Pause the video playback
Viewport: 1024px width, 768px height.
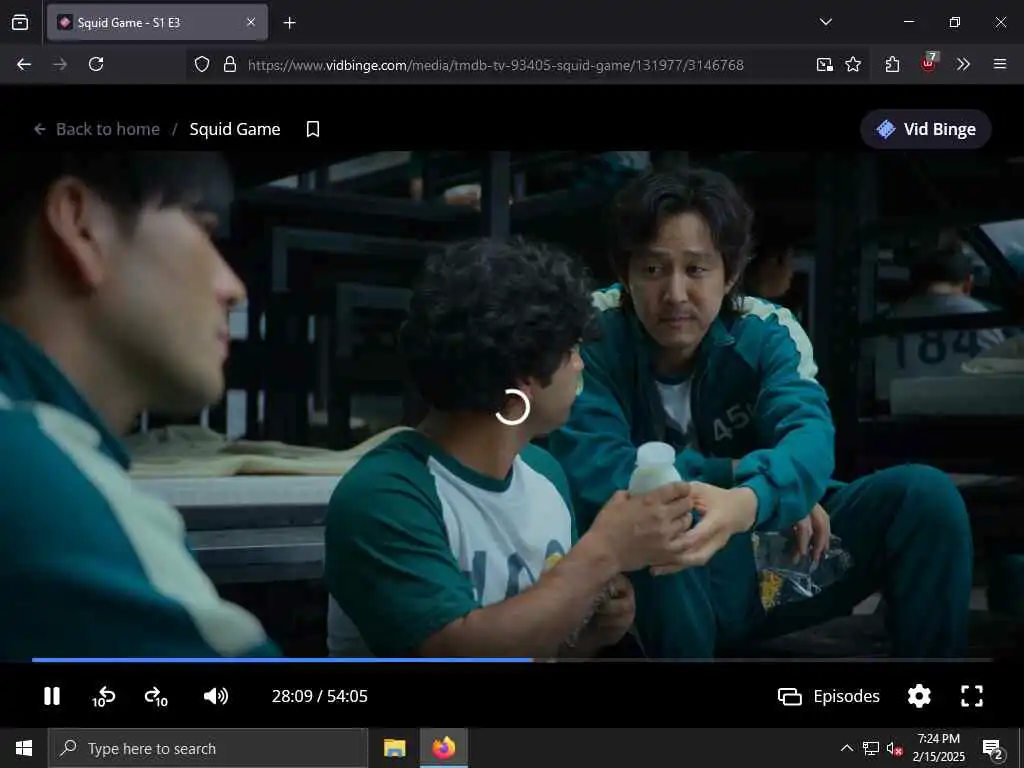[x=52, y=696]
